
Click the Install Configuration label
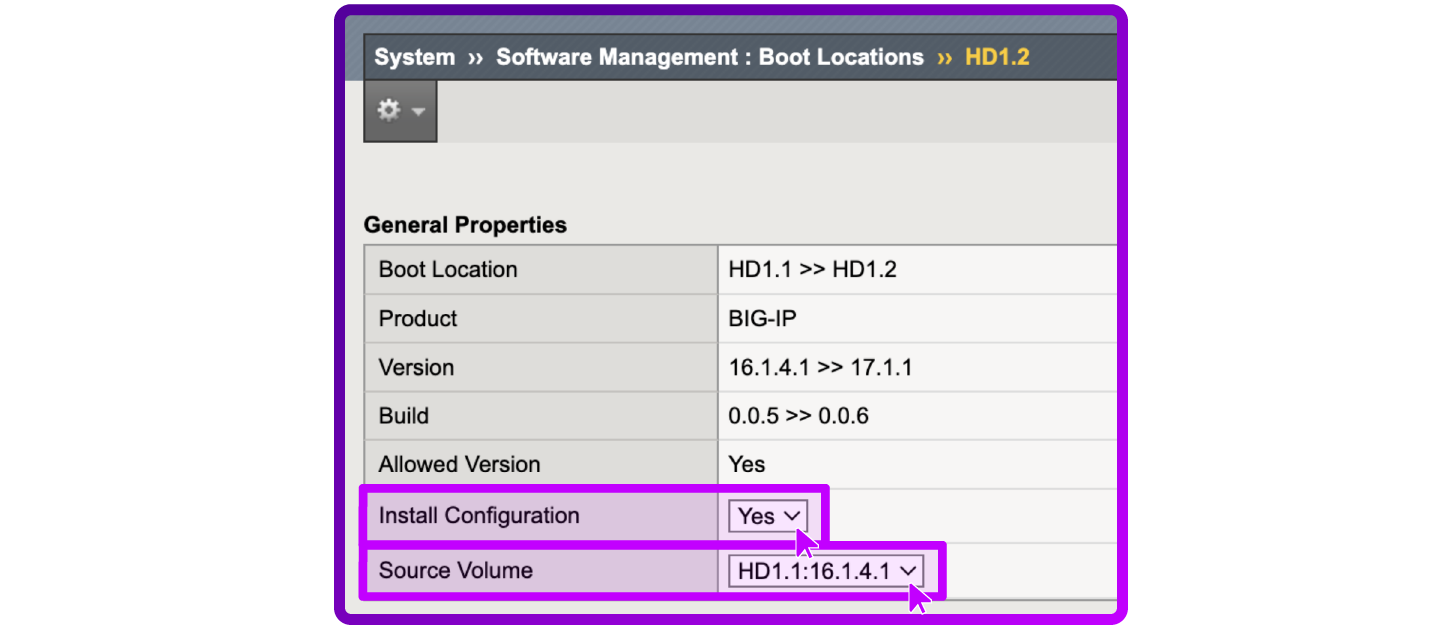[479, 516]
